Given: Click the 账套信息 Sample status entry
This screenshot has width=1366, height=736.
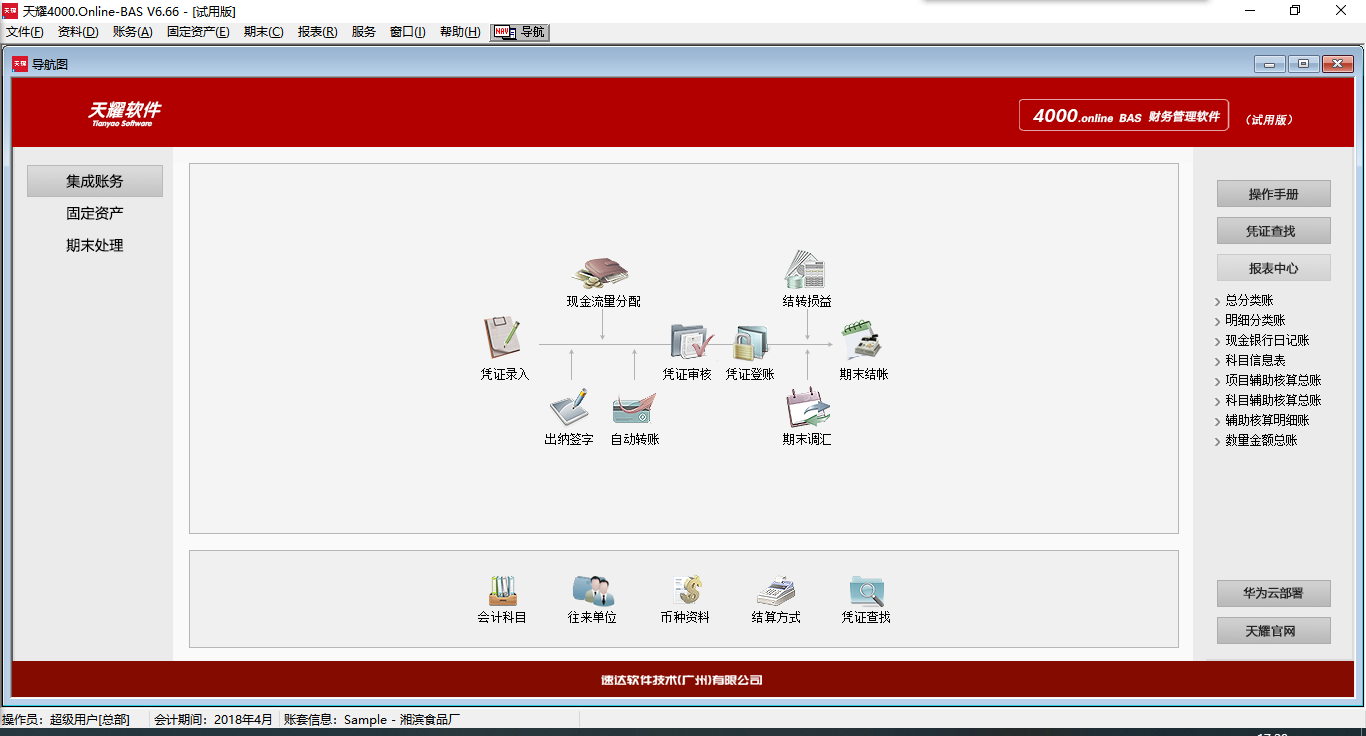Looking at the screenshot, I should [x=372, y=719].
